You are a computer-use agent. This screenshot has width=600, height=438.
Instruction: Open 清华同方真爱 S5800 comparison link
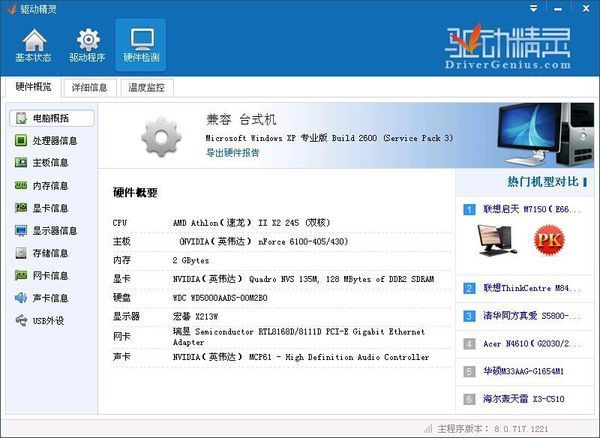tap(532, 316)
